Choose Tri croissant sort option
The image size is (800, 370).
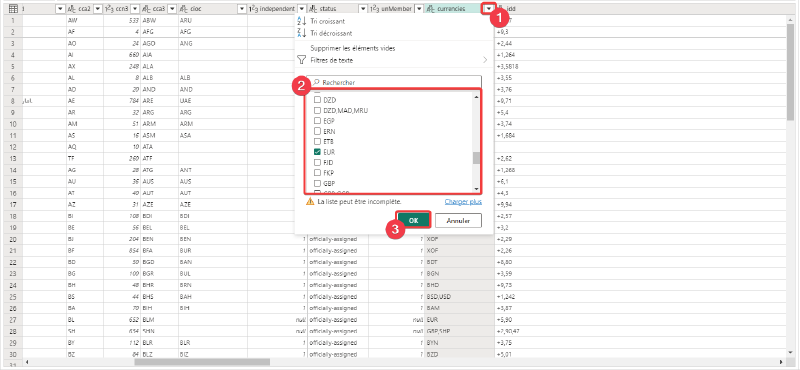pyautogui.click(x=328, y=21)
